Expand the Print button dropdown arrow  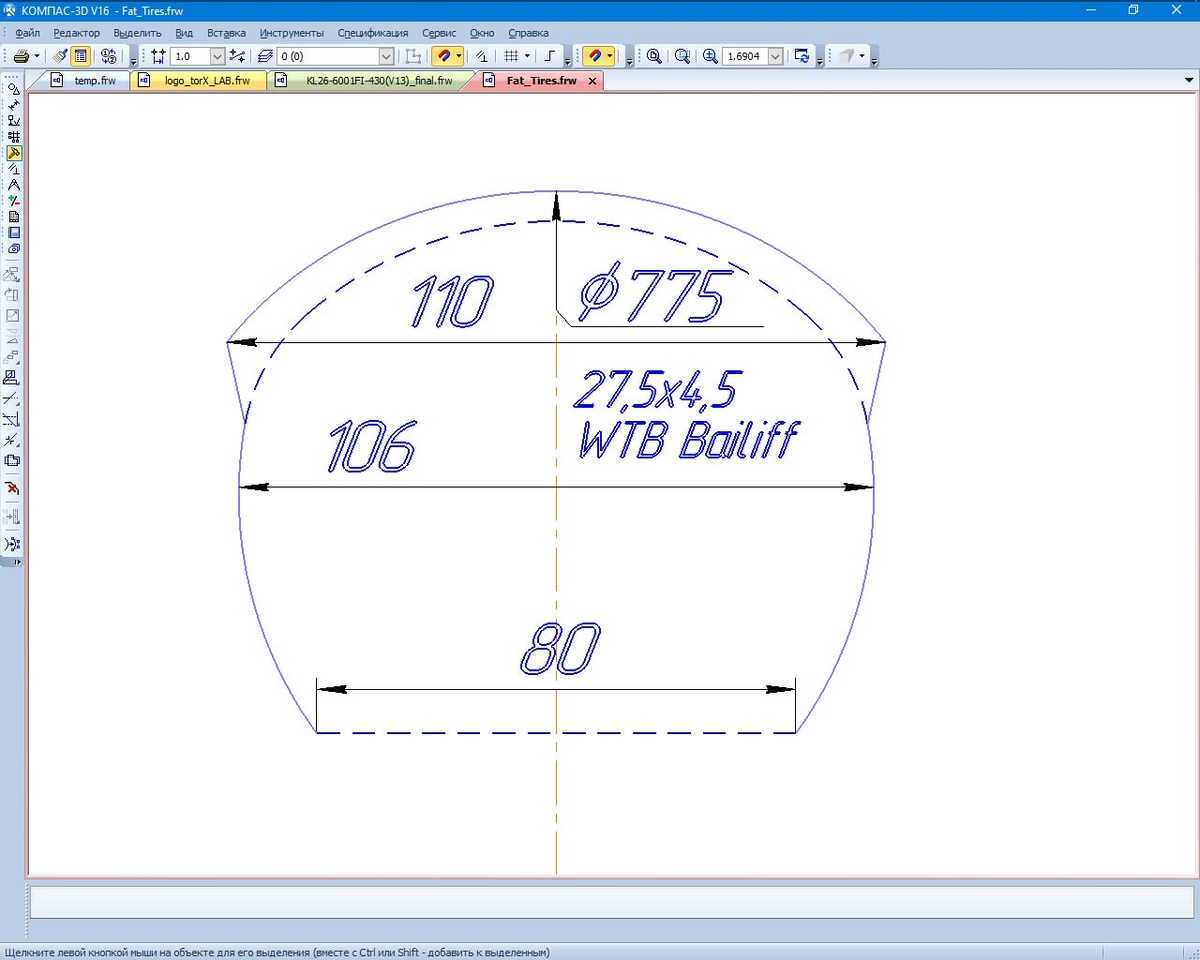tap(37, 57)
